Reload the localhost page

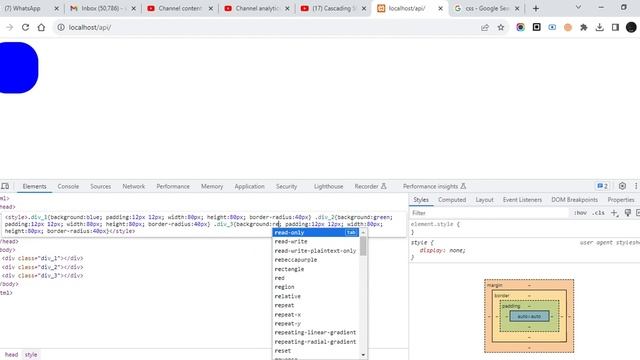click(x=25, y=27)
